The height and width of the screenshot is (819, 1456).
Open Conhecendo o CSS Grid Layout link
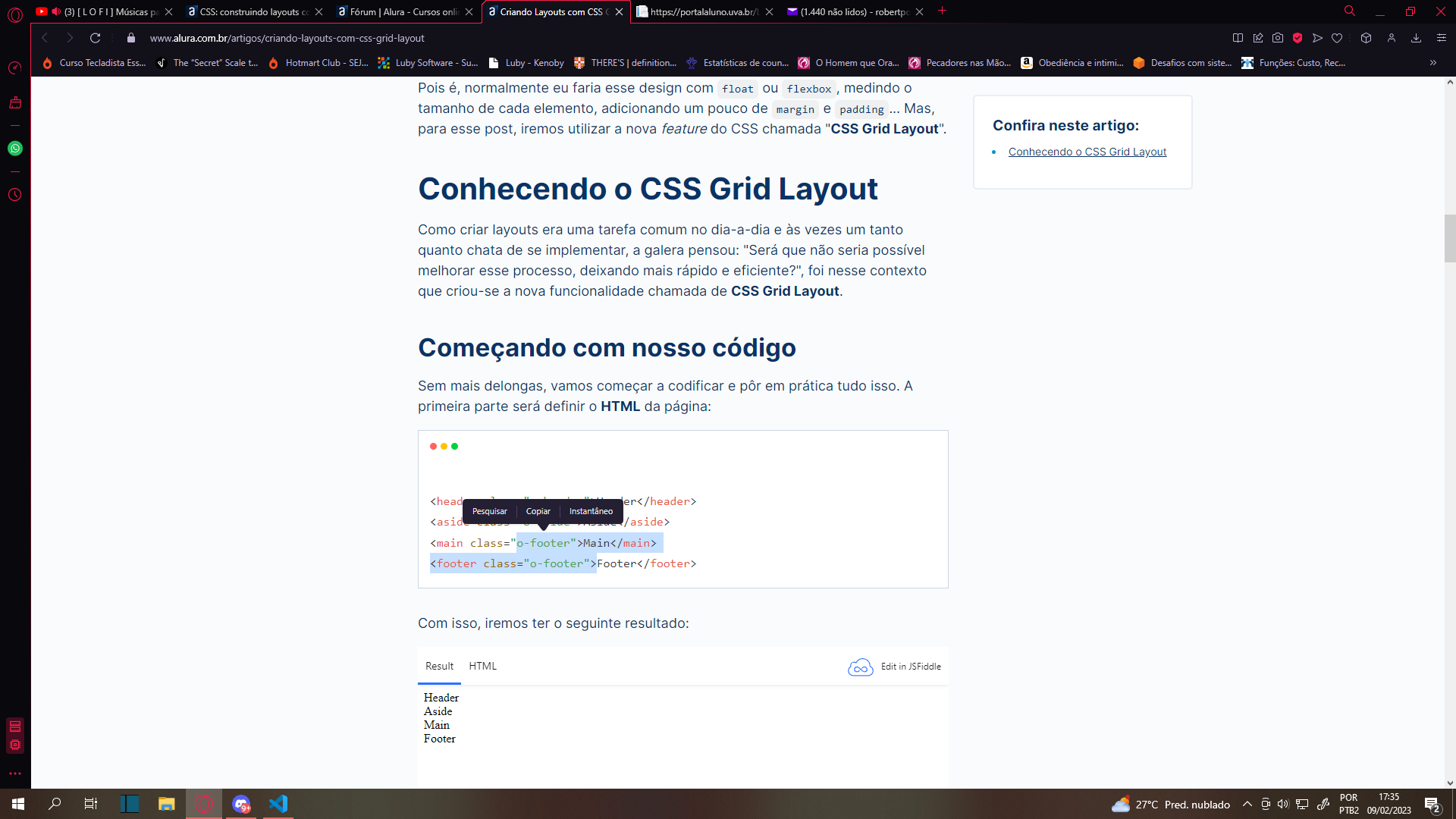click(x=1087, y=152)
